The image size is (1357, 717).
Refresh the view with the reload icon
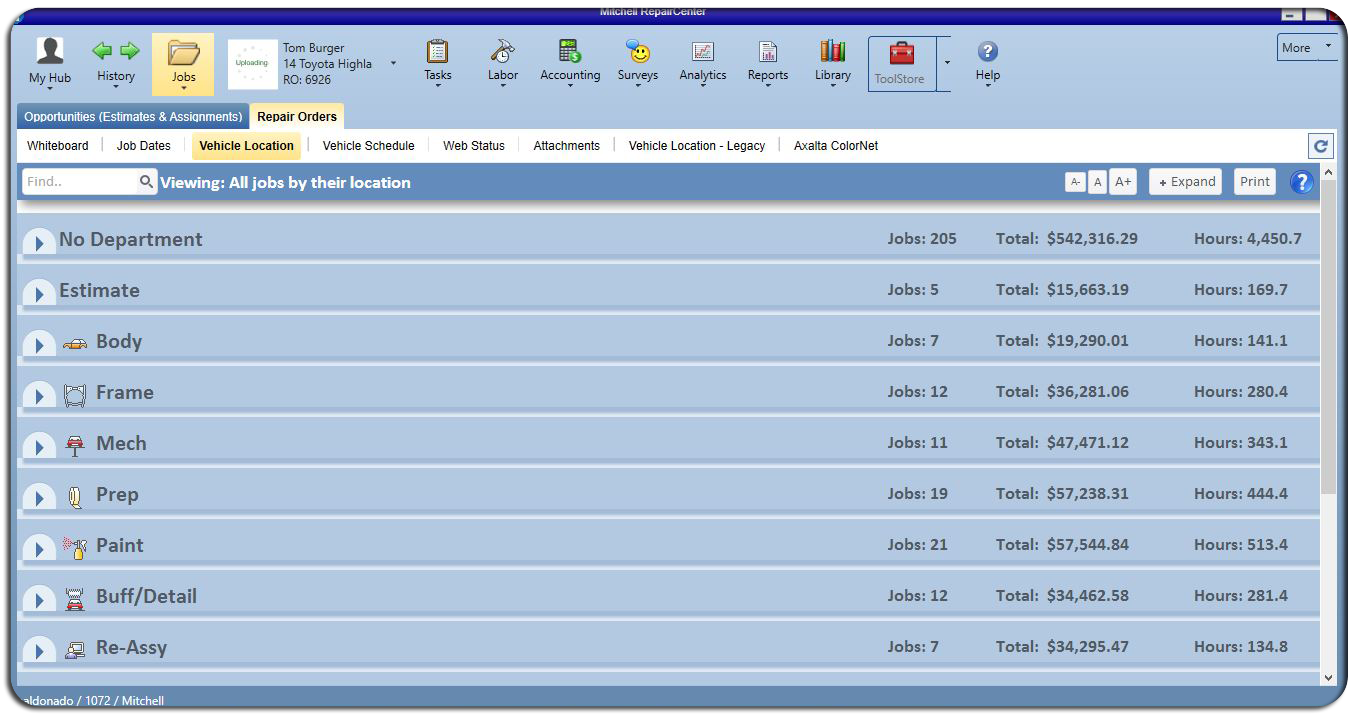click(1321, 146)
